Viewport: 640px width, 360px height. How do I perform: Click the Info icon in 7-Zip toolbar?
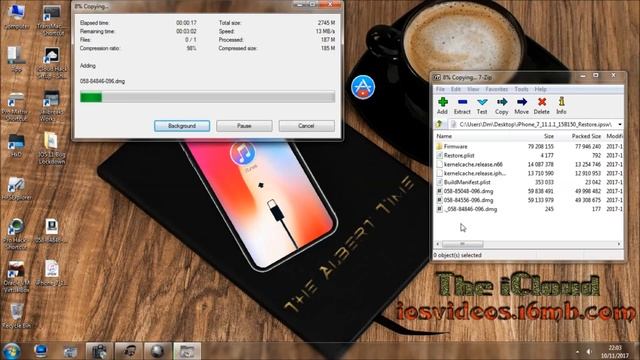point(561,102)
